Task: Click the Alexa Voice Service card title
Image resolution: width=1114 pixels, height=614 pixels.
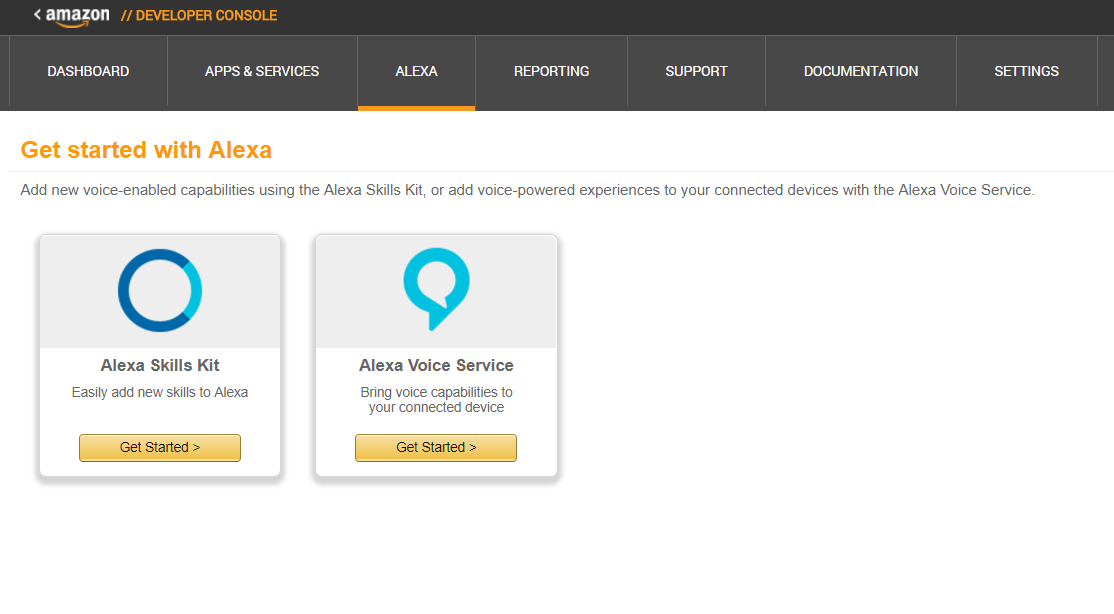Action: coord(436,366)
